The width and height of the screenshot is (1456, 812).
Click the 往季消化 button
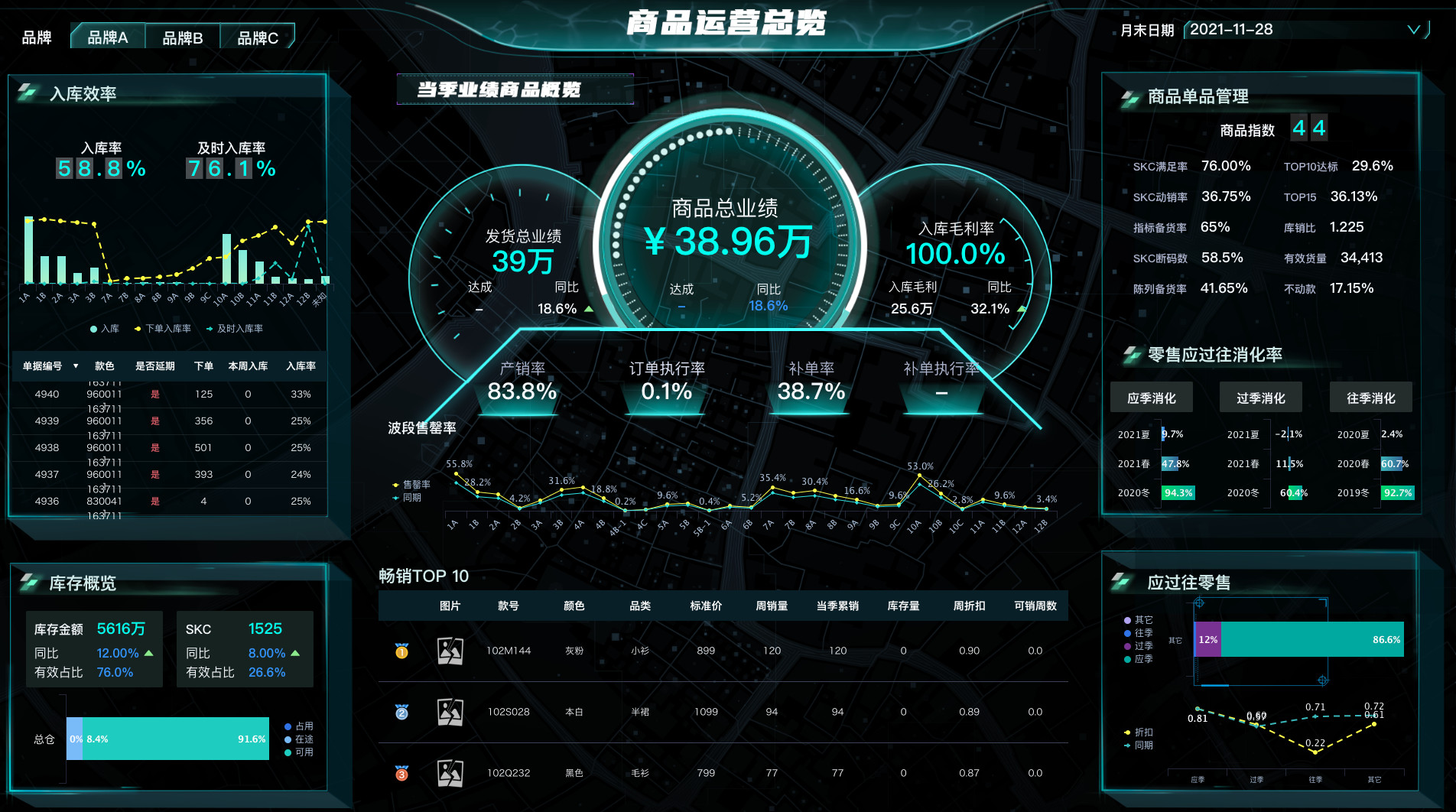click(x=1370, y=398)
